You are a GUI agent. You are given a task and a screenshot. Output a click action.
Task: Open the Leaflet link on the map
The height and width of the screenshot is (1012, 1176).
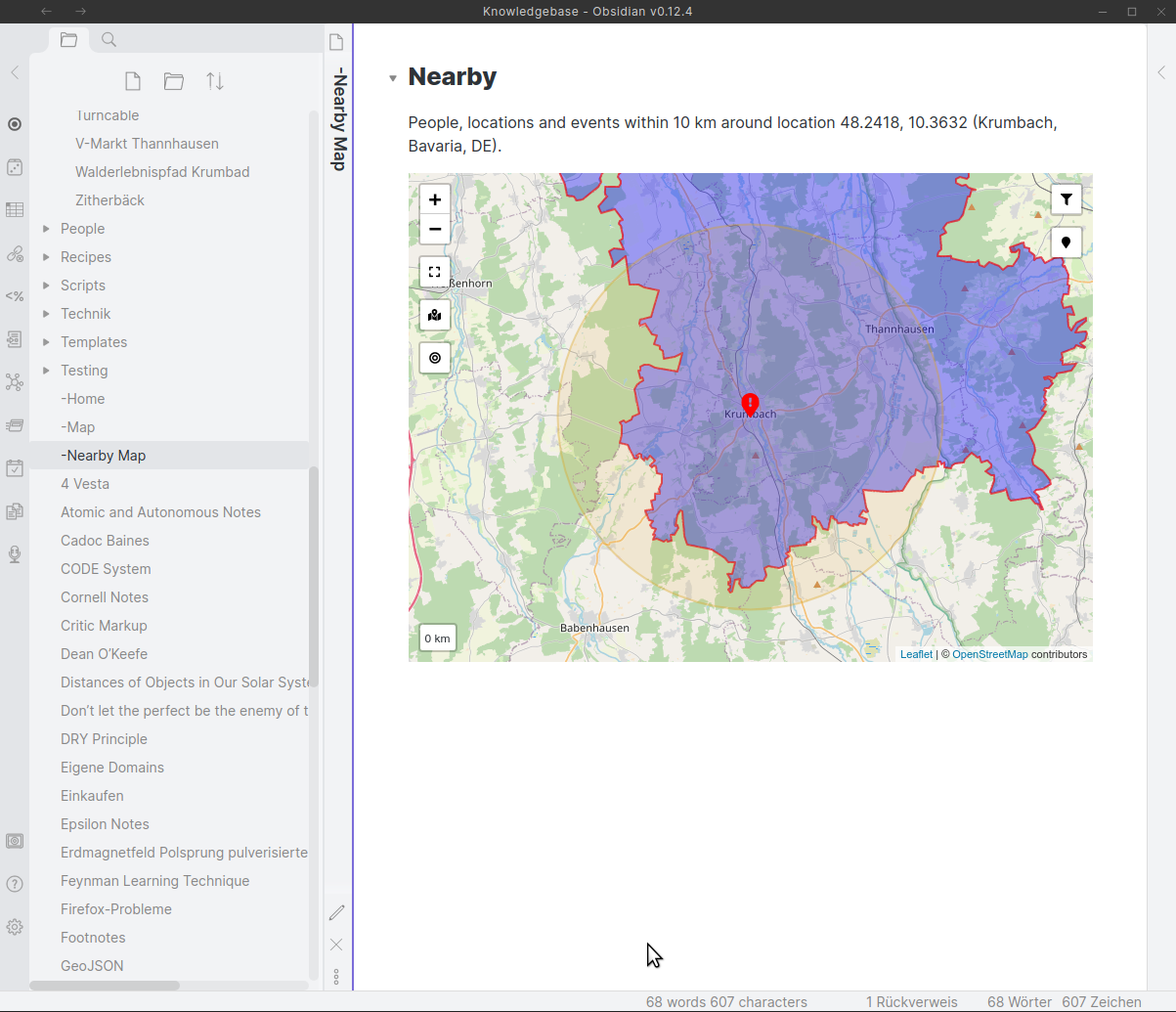[x=916, y=654]
